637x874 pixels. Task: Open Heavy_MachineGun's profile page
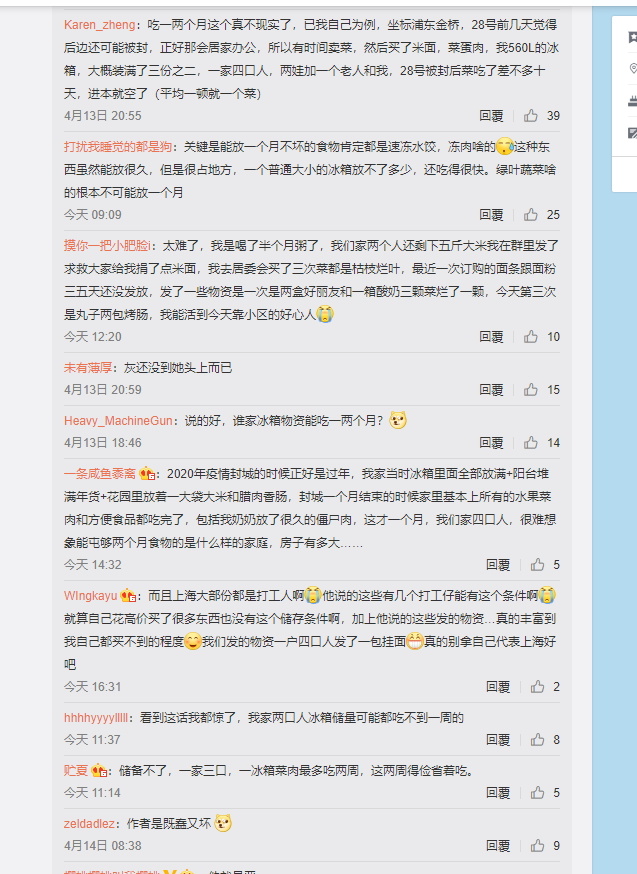118,420
